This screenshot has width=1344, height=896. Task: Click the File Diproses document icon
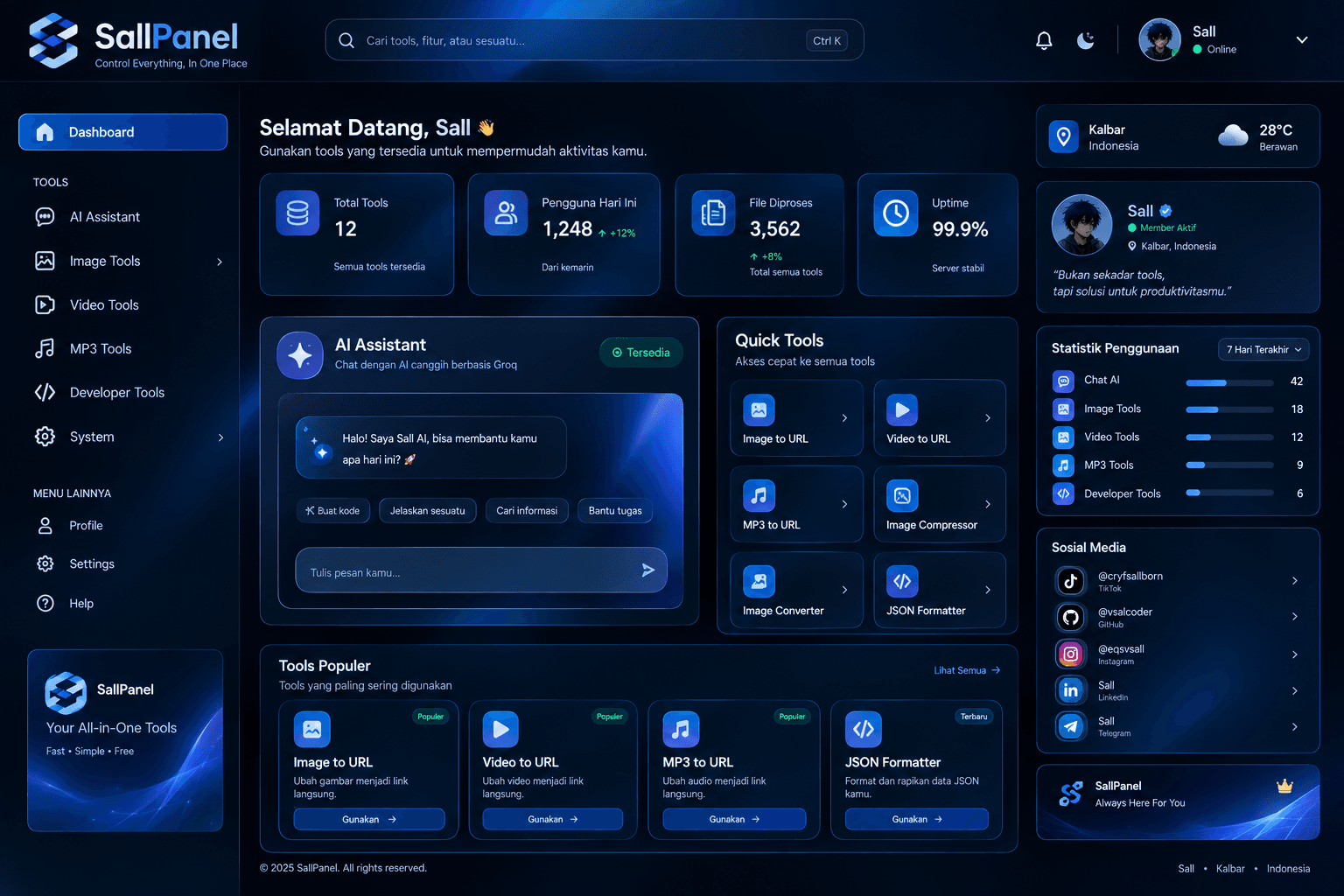[714, 213]
